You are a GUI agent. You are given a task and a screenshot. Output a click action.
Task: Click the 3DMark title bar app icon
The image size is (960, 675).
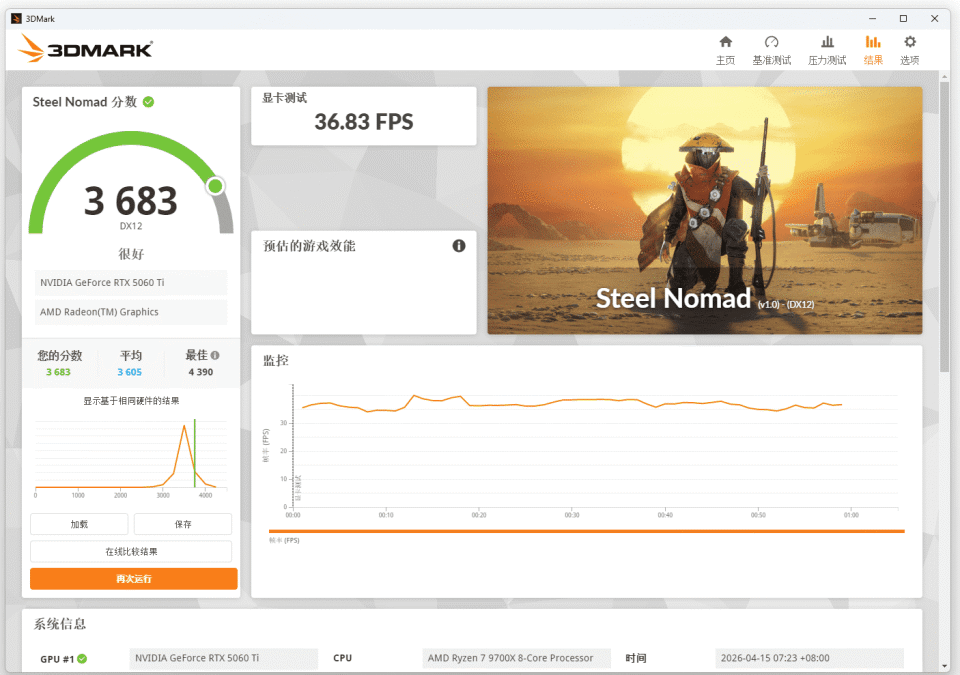pyautogui.click(x=17, y=18)
